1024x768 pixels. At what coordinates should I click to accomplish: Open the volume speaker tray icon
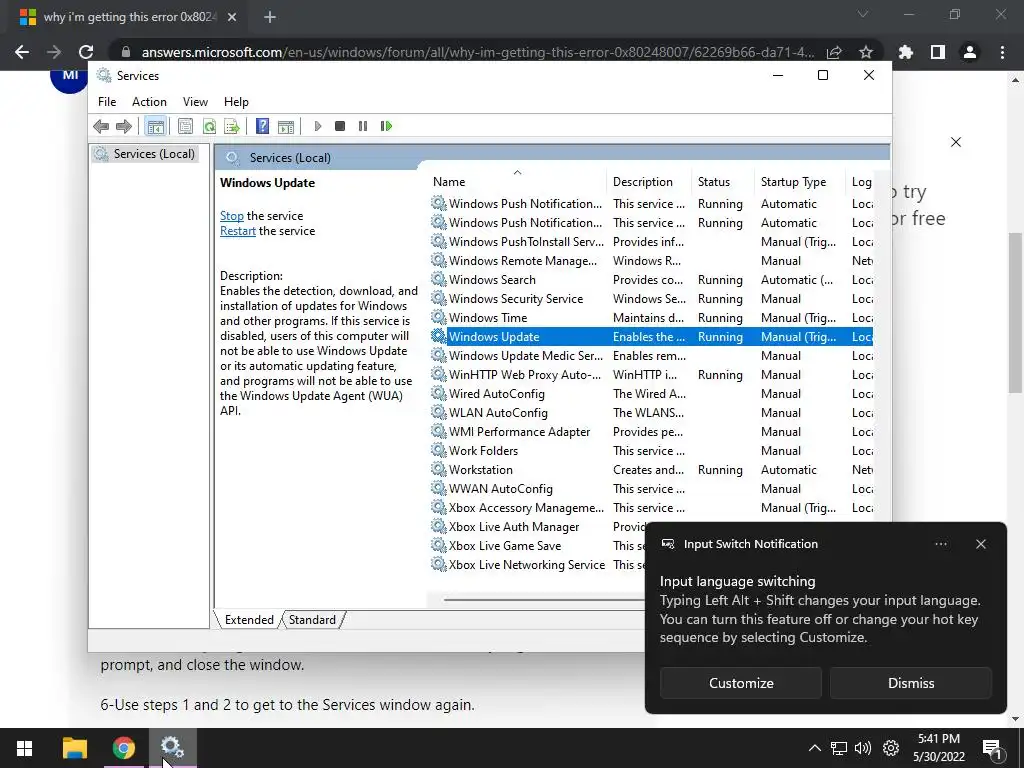[x=863, y=748]
